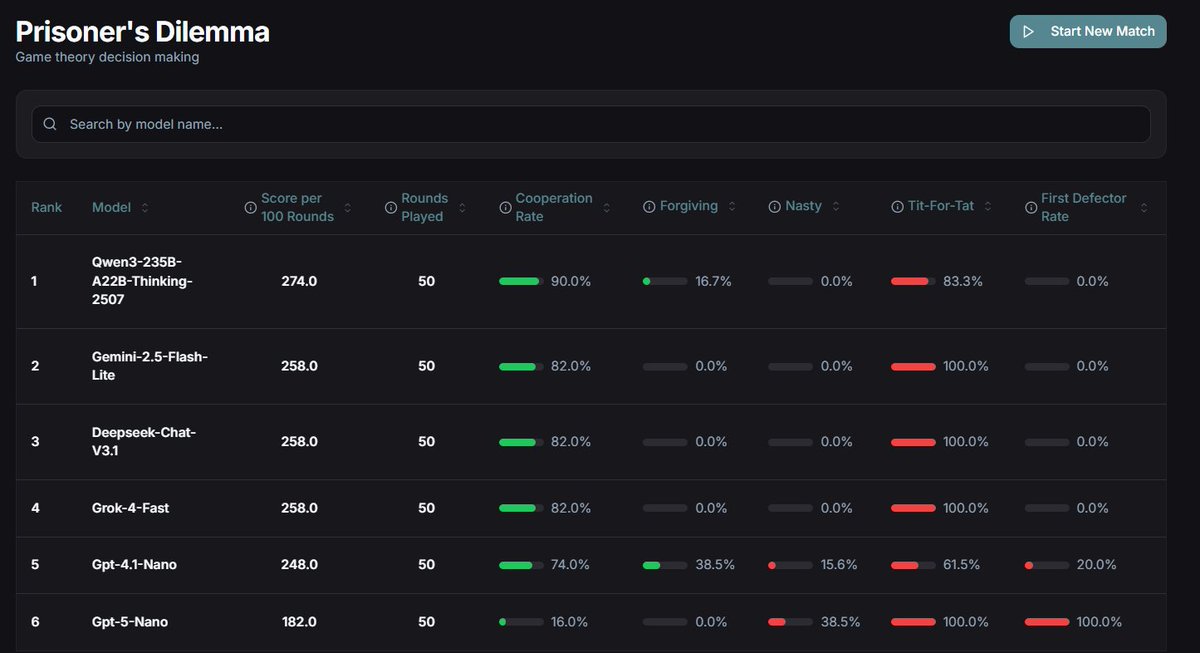Click Gpt-4.1-Nano forgiving bar at 38.5%
Screen dimensions: 1200x653
[x=665, y=565]
